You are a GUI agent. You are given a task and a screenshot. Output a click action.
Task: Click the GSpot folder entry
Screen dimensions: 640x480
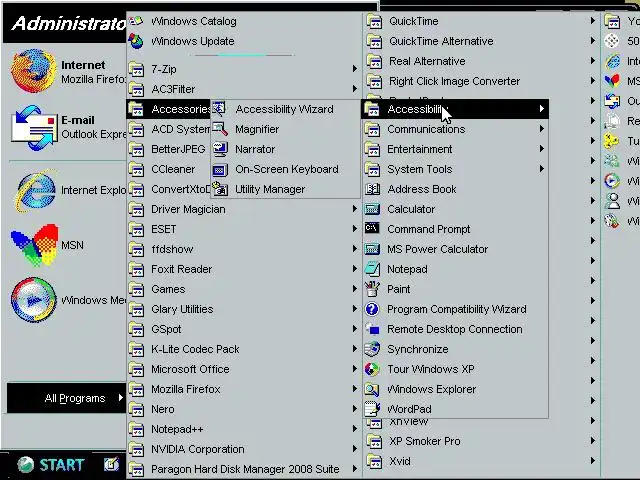tap(244, 329)
